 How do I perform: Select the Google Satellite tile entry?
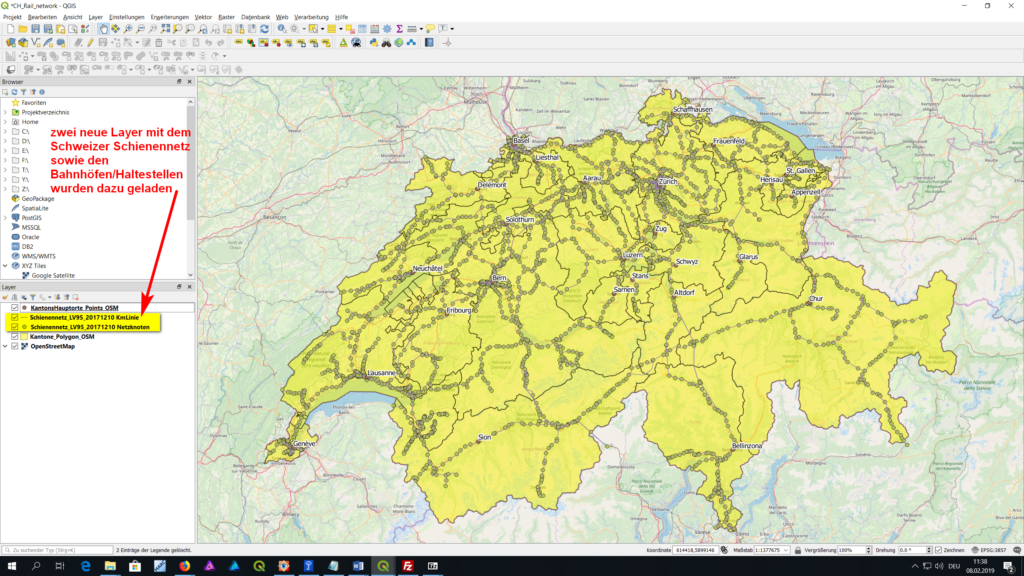[x=52, y=275]
